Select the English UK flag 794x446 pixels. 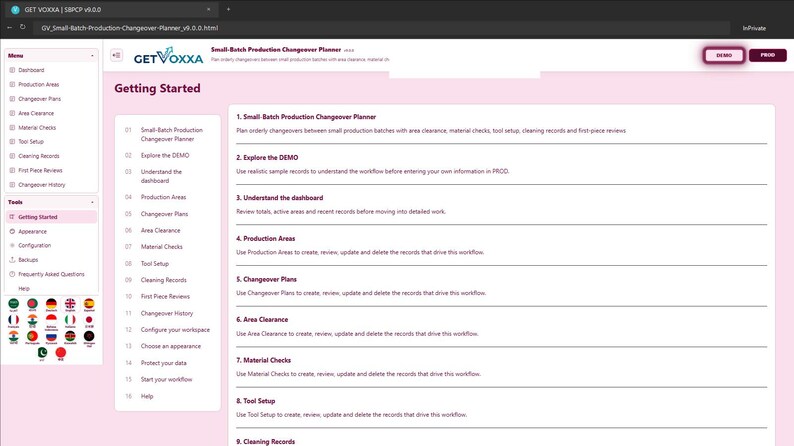(70, 304)
